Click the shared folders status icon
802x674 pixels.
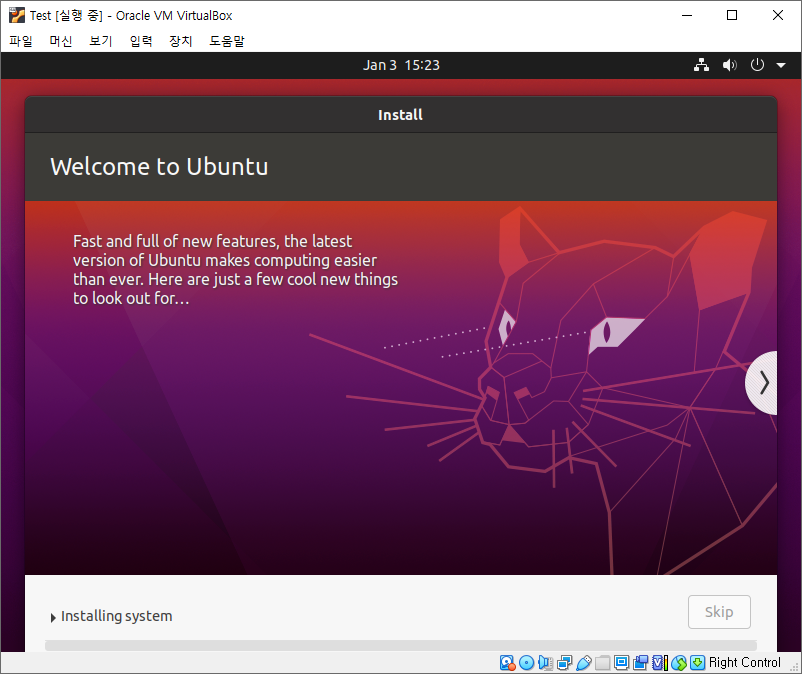click(603, 663)
